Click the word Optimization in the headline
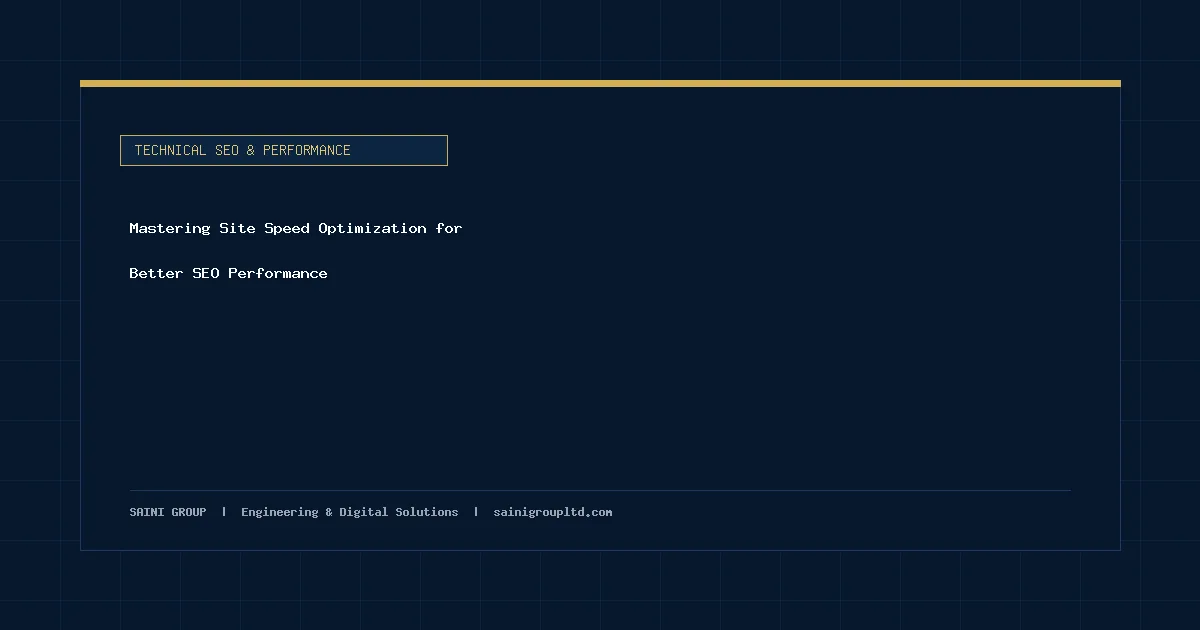The height and width of the screenshot is (630, 1200). [372, 228]
